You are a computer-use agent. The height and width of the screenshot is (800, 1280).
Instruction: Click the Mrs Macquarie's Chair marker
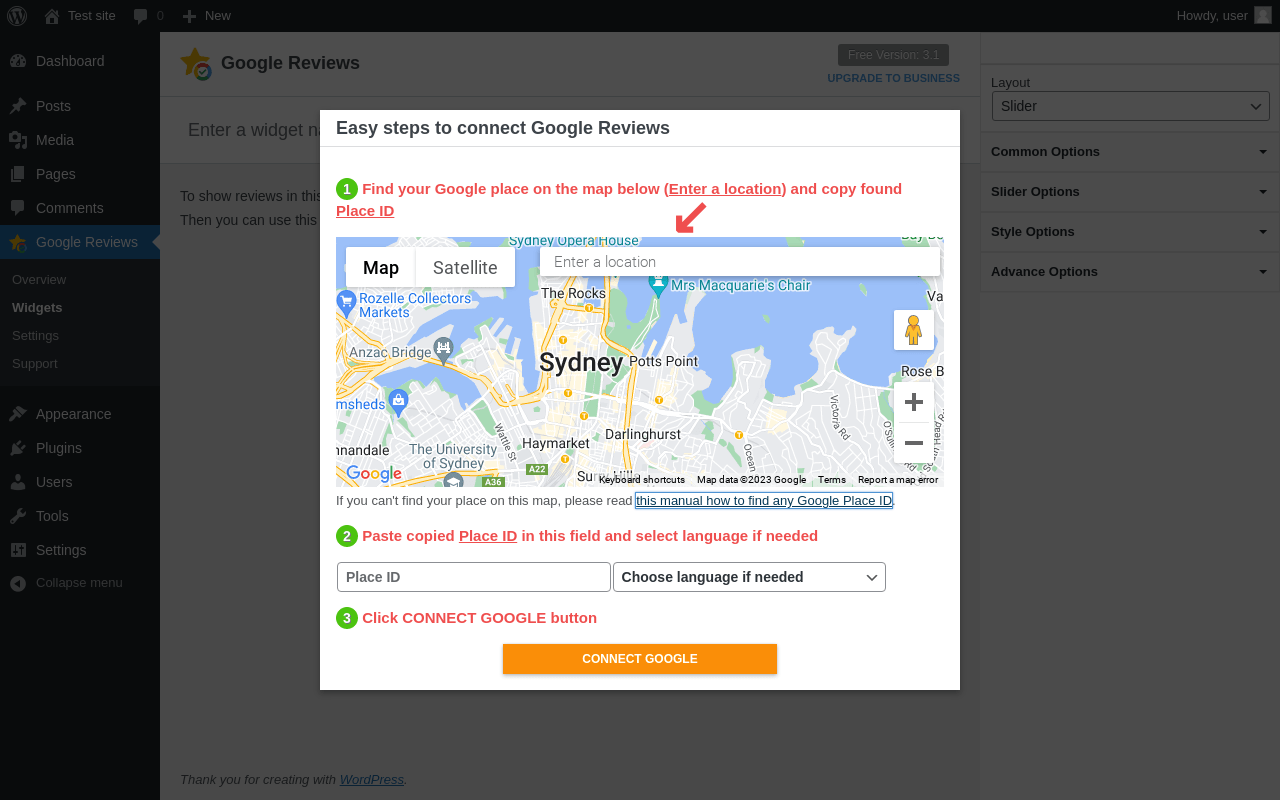[x=658, y=285]
